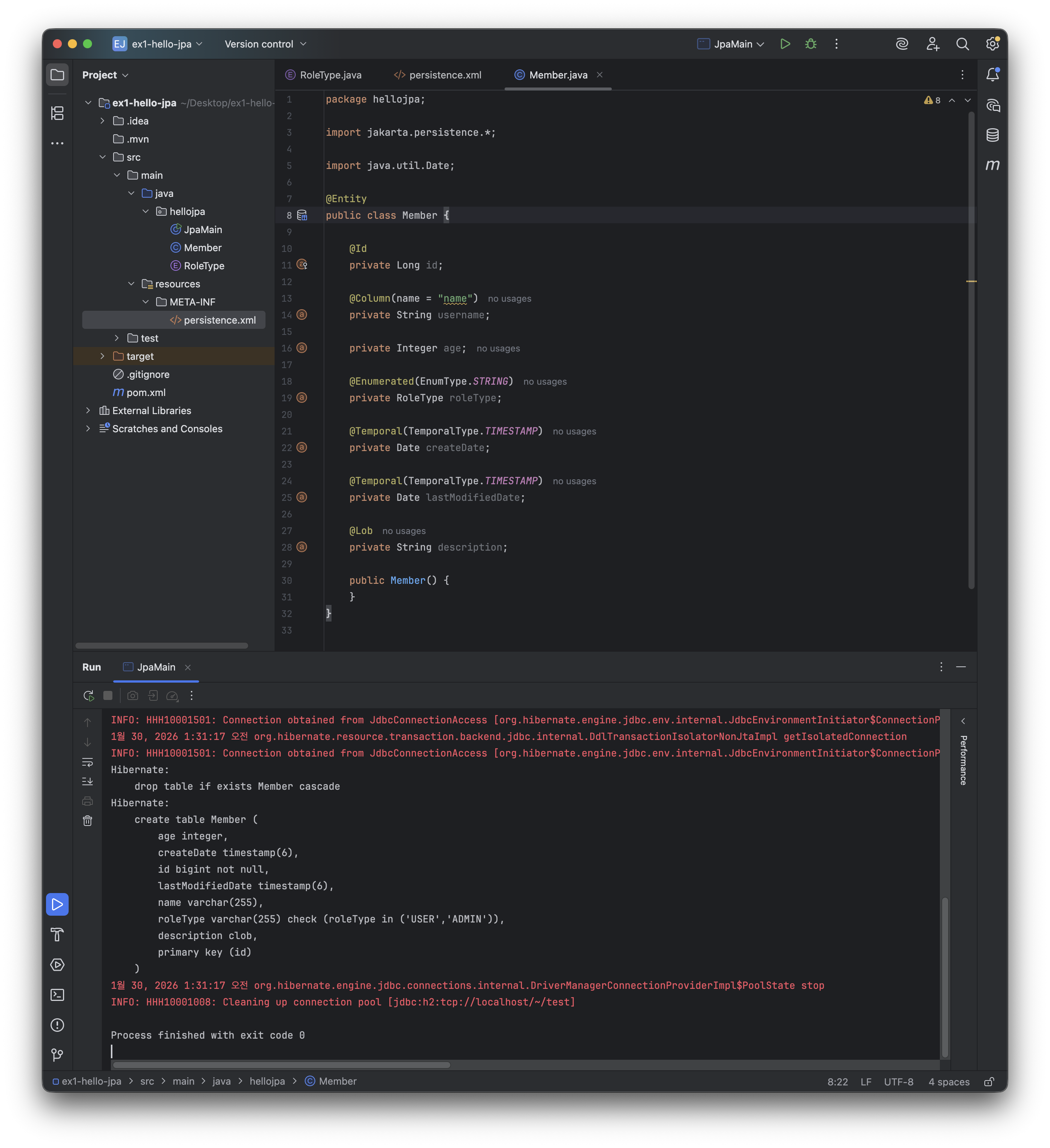
Task: Open the Build hammer tool window
Action: 57,935
